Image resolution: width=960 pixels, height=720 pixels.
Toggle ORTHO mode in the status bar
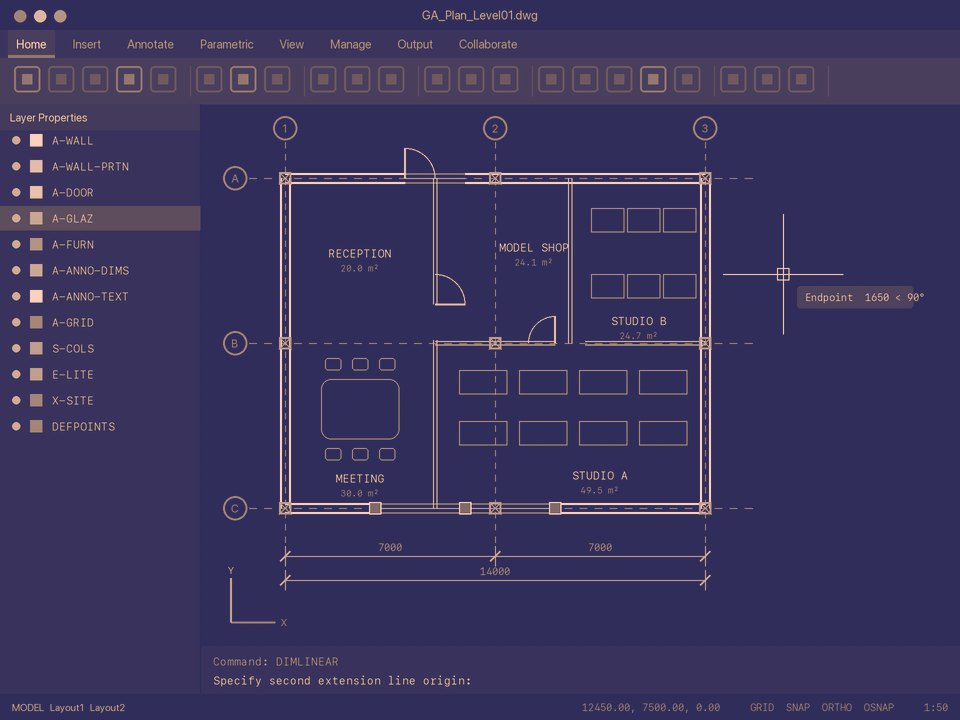(x=836, y=708)
